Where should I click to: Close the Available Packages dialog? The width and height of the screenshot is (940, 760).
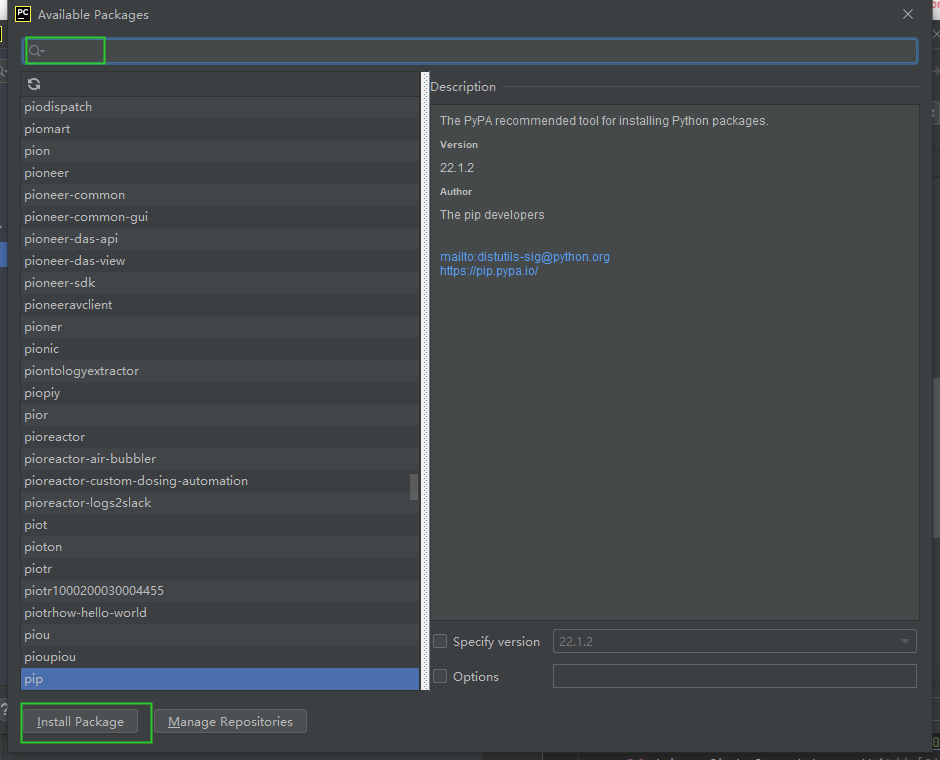[x=908, y=14]
